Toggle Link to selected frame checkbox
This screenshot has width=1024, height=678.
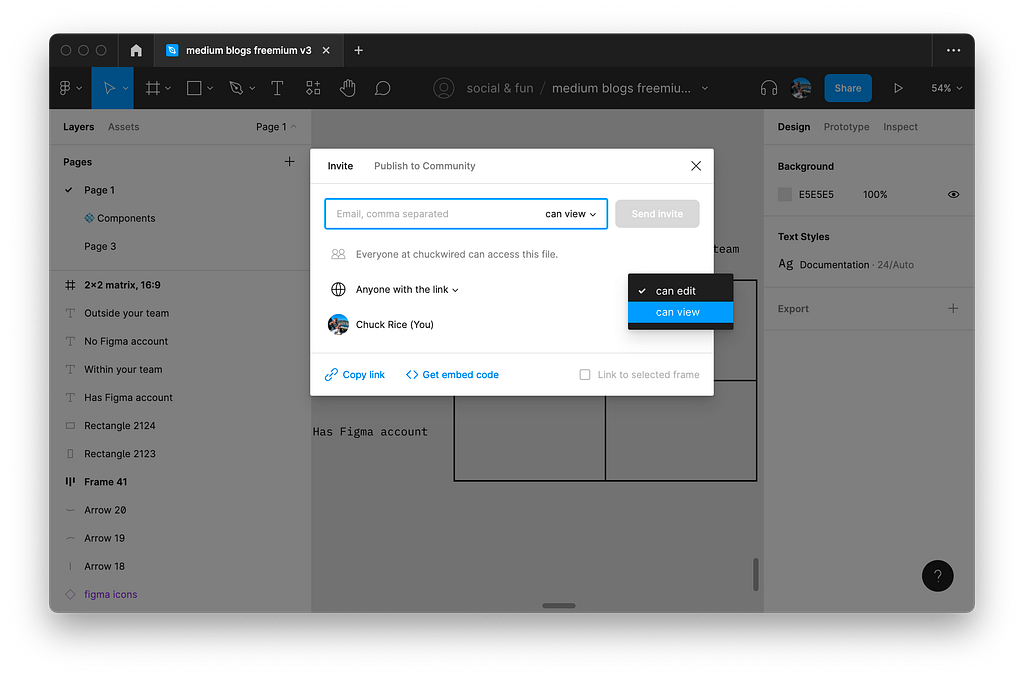584,374
